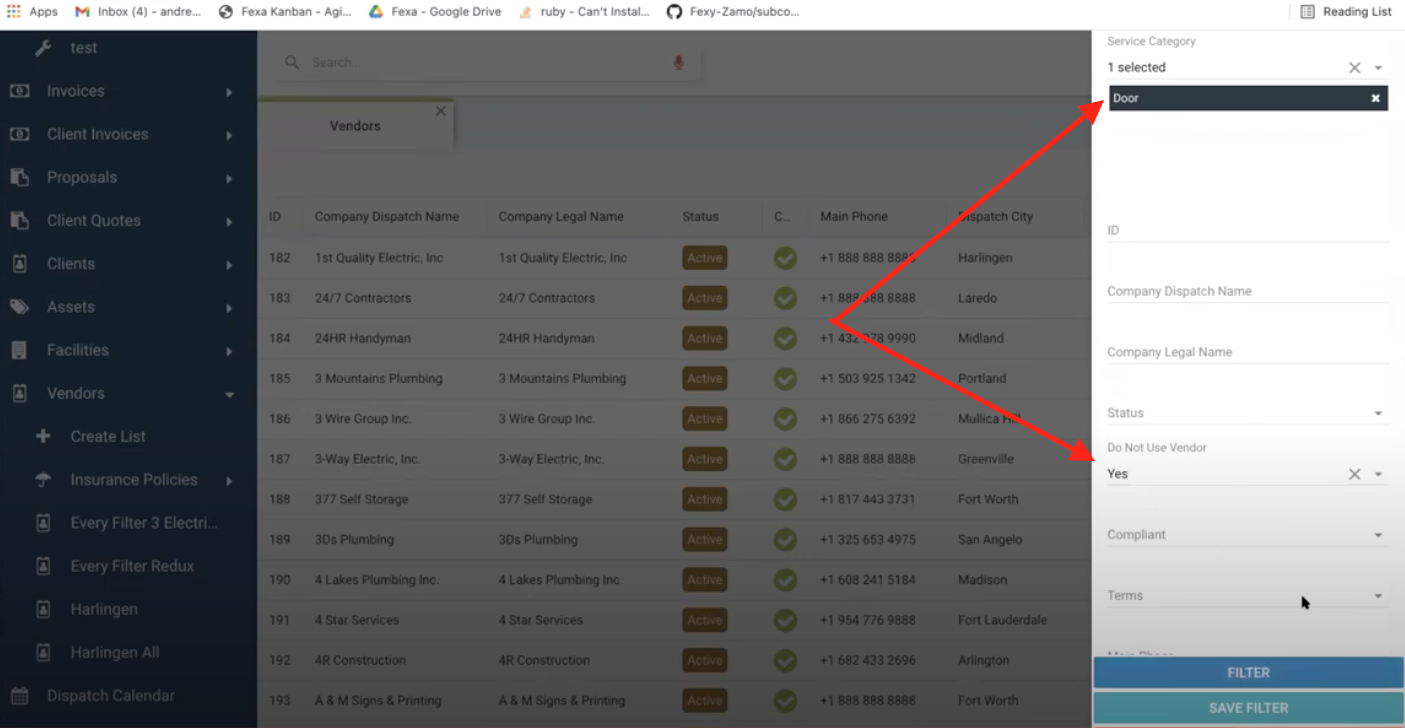Open the Harlingen All saved filter
Screen dimensions: 1405x728
[115, 652]
